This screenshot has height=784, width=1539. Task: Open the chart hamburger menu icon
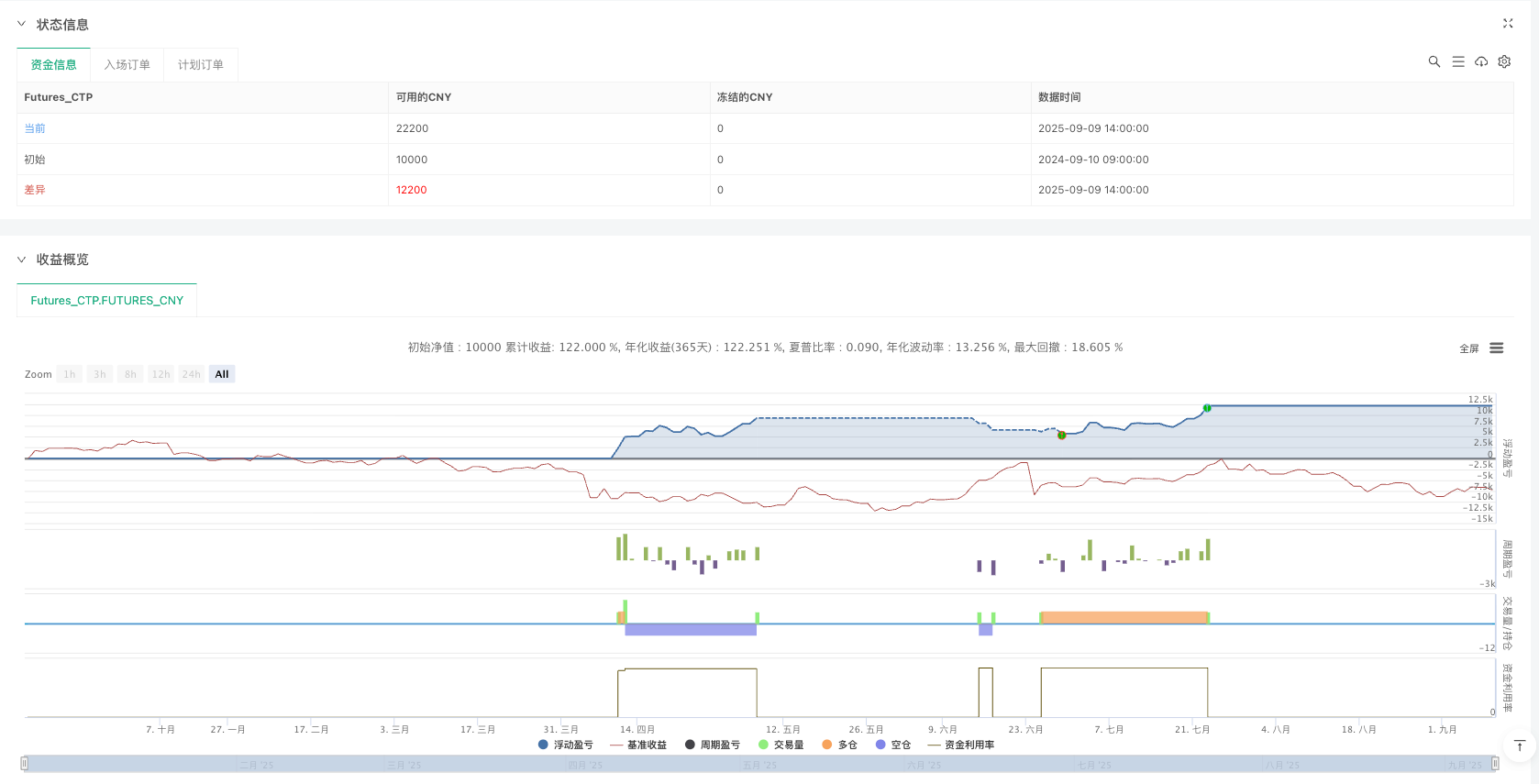(x=1497, y=348)
